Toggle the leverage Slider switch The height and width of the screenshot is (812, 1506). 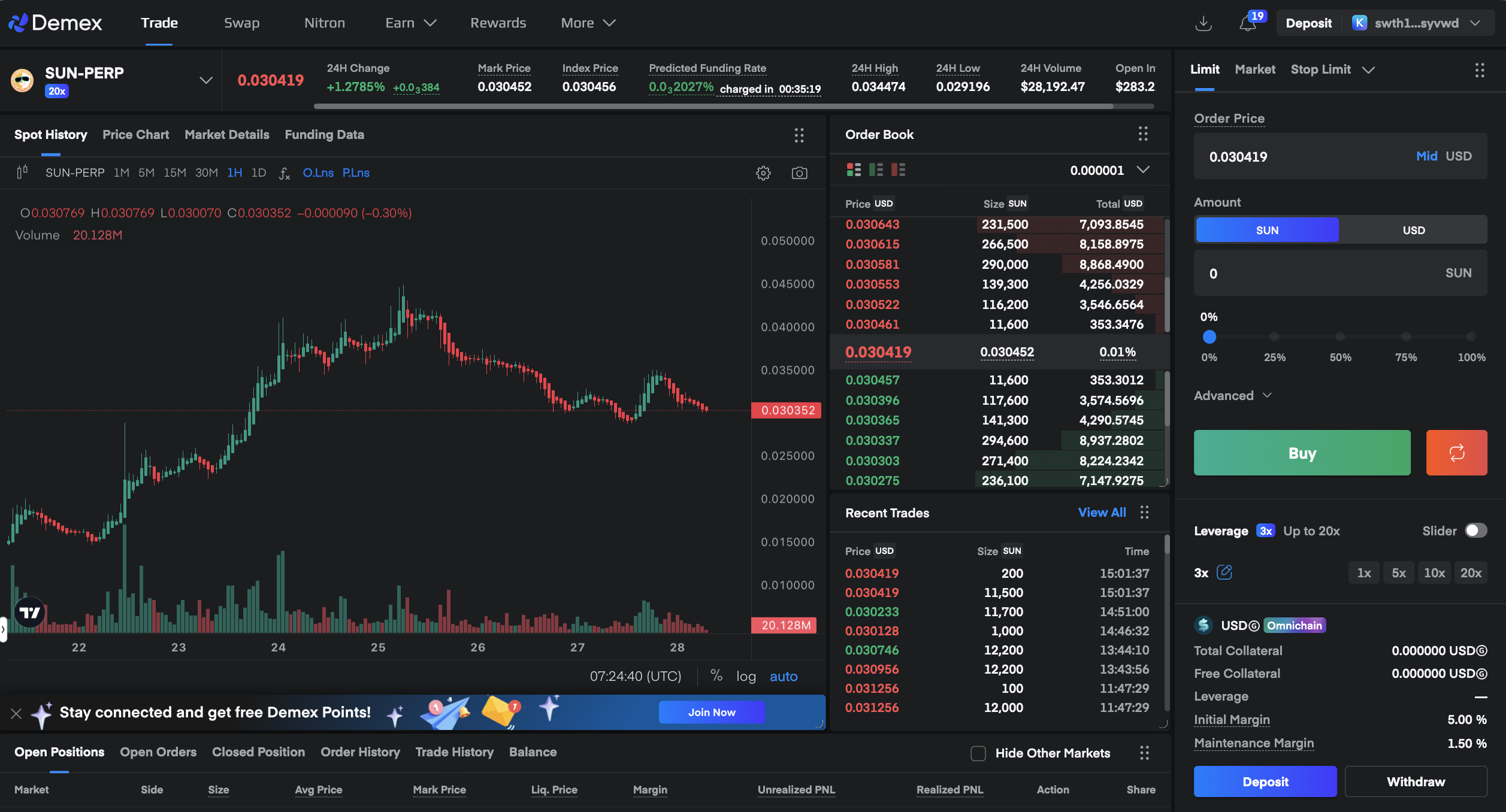point(1475,531)
